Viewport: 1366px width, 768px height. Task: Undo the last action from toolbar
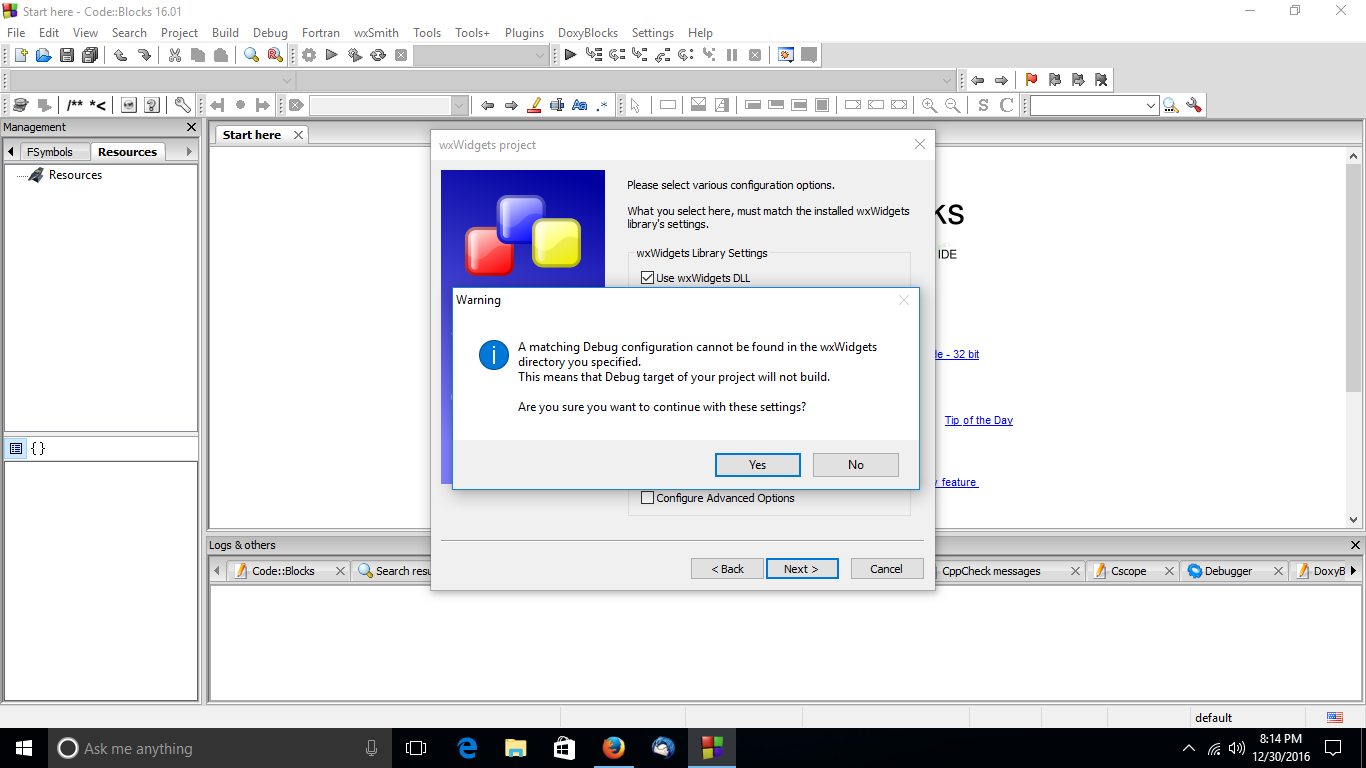click(120, 55)
